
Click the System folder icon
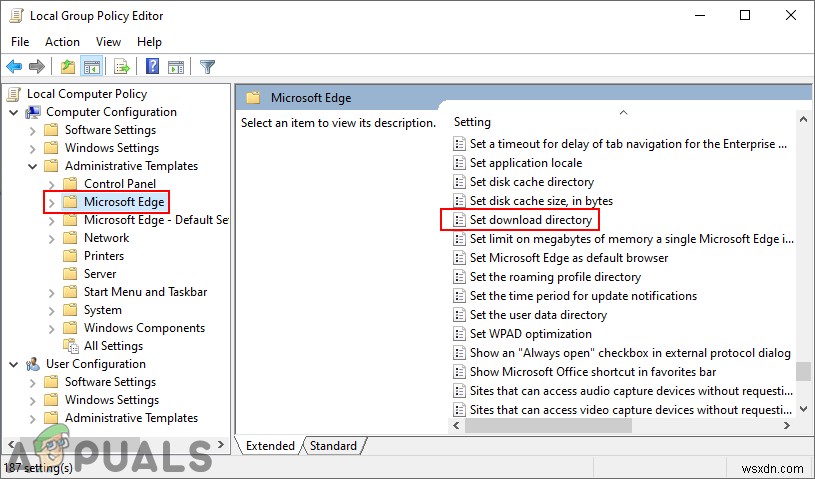[70, 310]
